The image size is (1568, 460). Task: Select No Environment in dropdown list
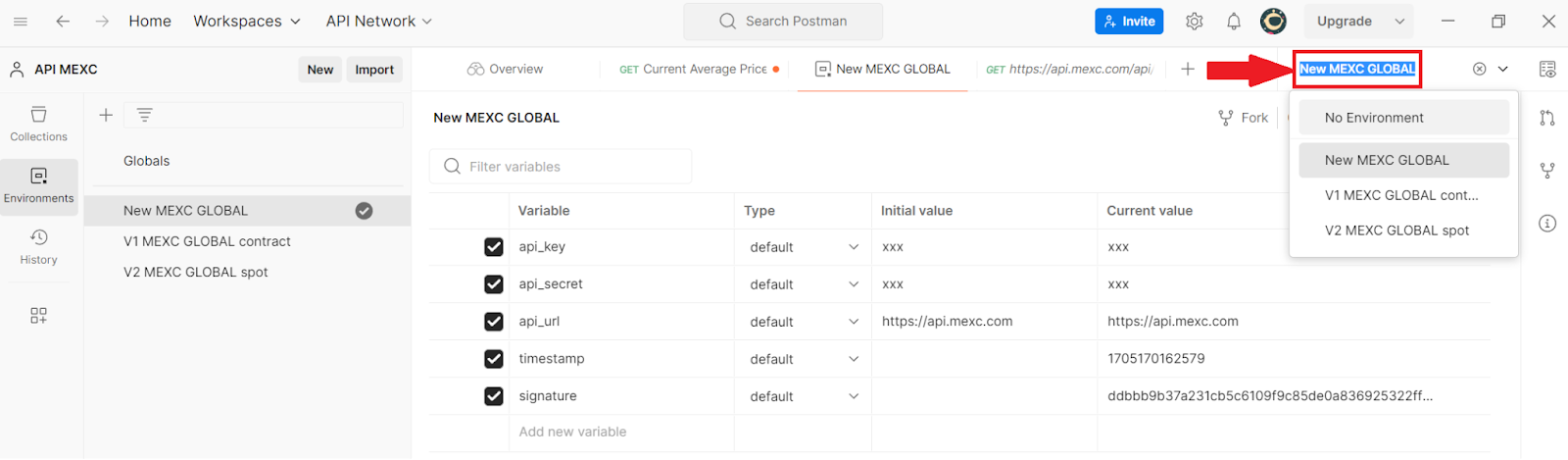[x=1403, y=118]
